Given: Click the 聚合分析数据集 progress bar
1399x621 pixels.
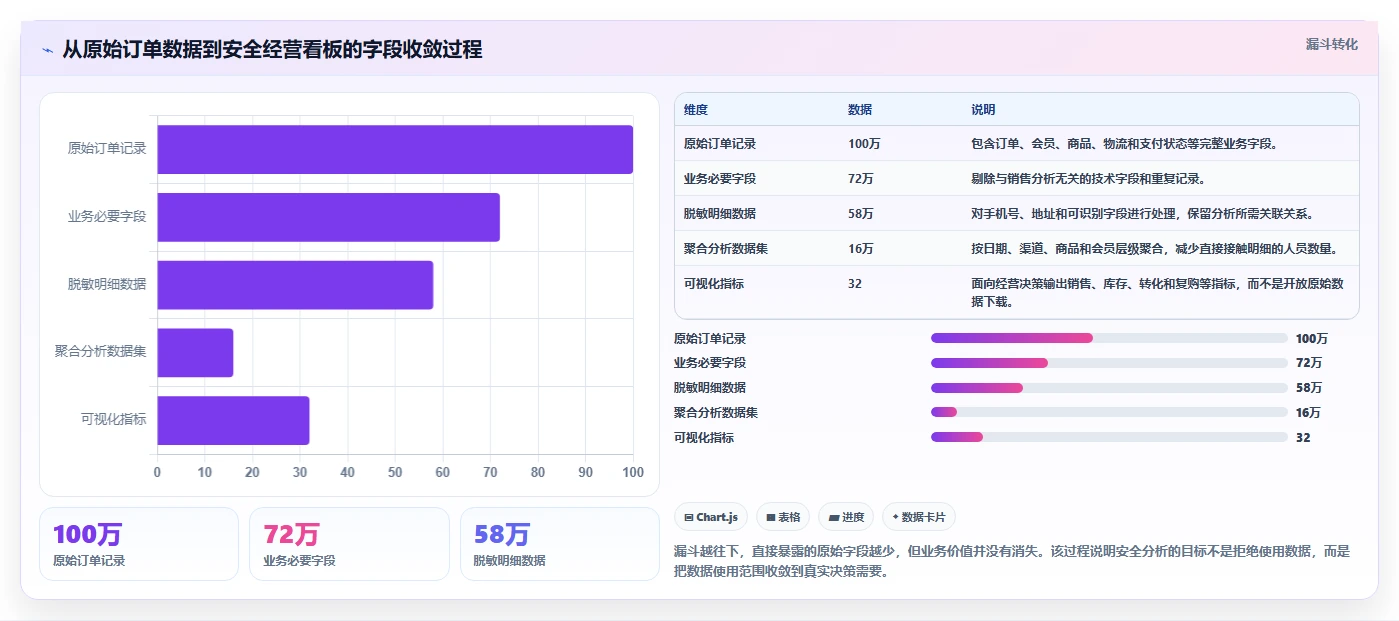Looking at the screenshot, I should point(1109,412).
